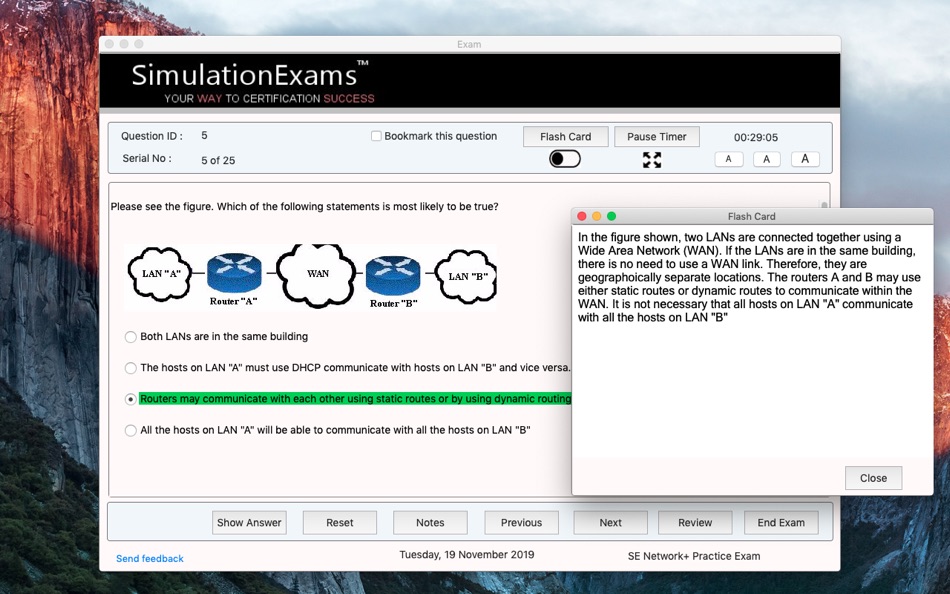Click the LAN "A" cloud in the diagram
The height and width of the screenshot is (594, 950).
[160, 273]
